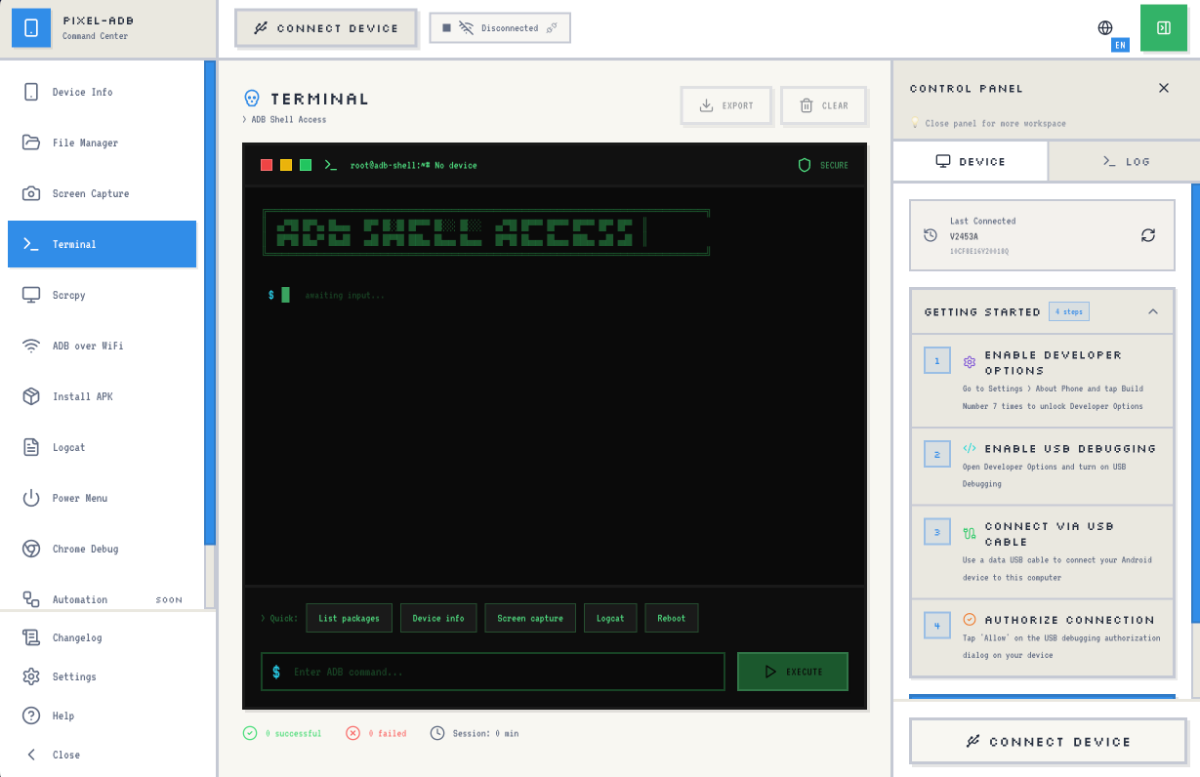Click Connect Device button in top toolbar
The image size is (1200, 777).
coord(327,28)
